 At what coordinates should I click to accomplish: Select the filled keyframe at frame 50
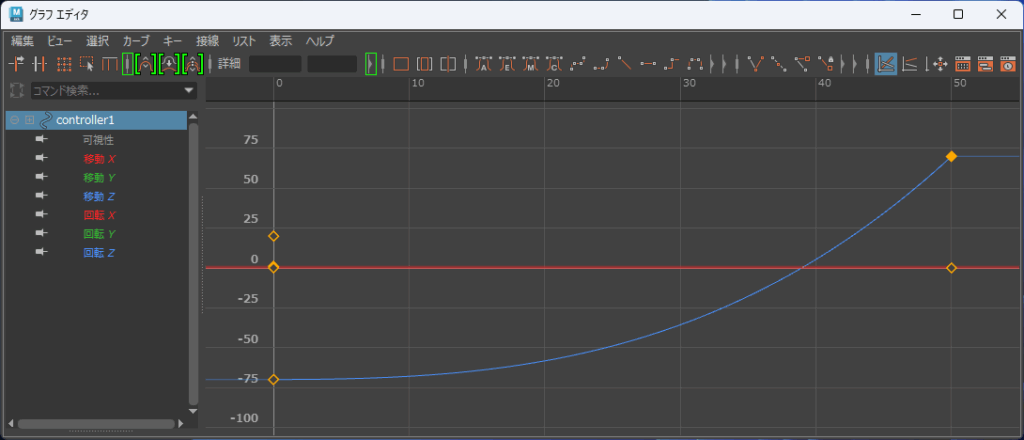click(x=952, y=156)
